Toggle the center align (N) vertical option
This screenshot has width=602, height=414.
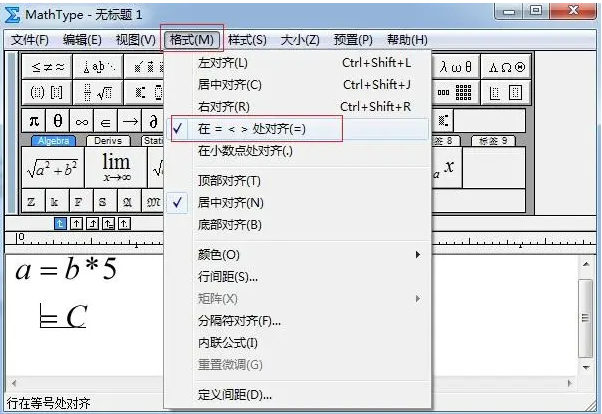[x=230, y=203]
